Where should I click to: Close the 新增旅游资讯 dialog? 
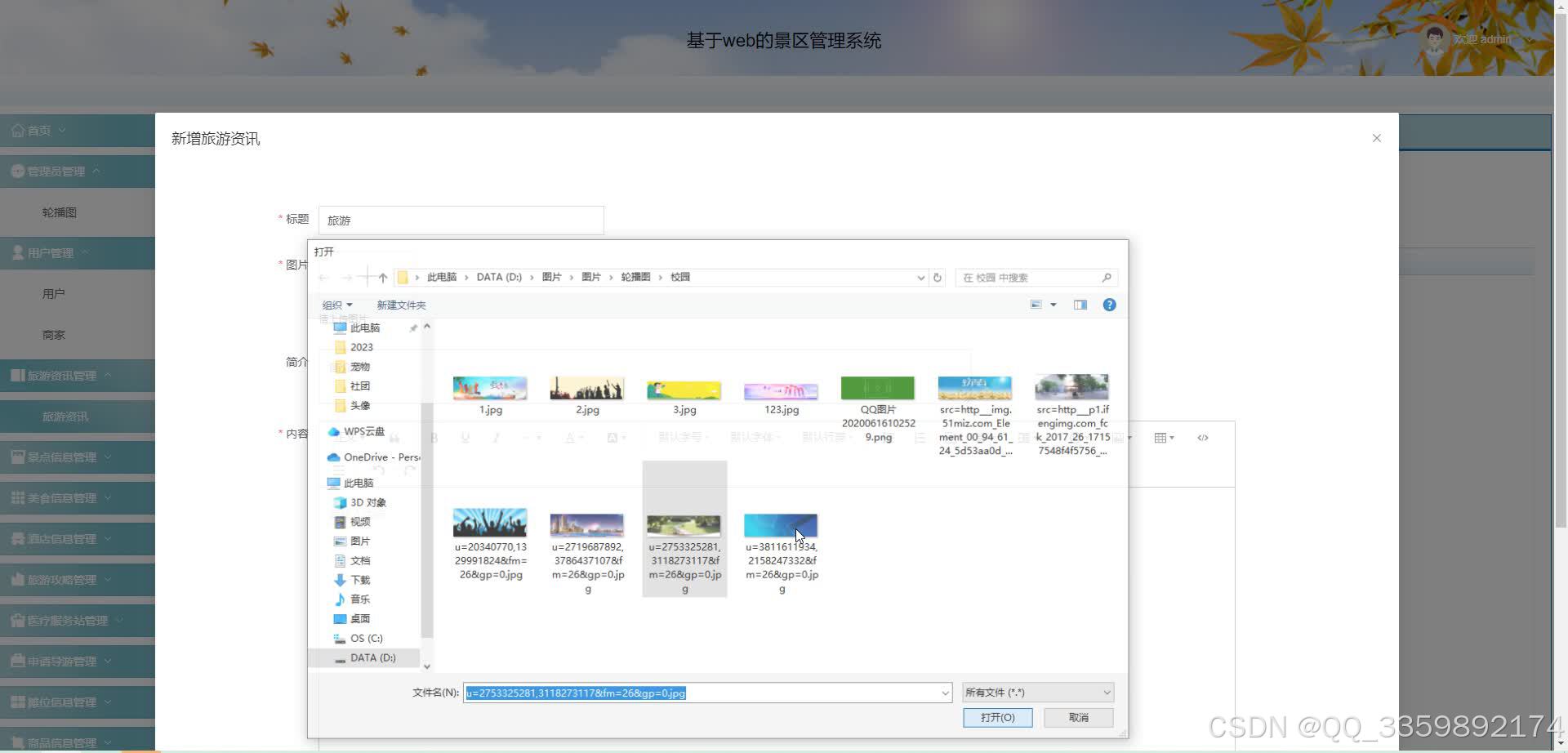pos(1377,138)
